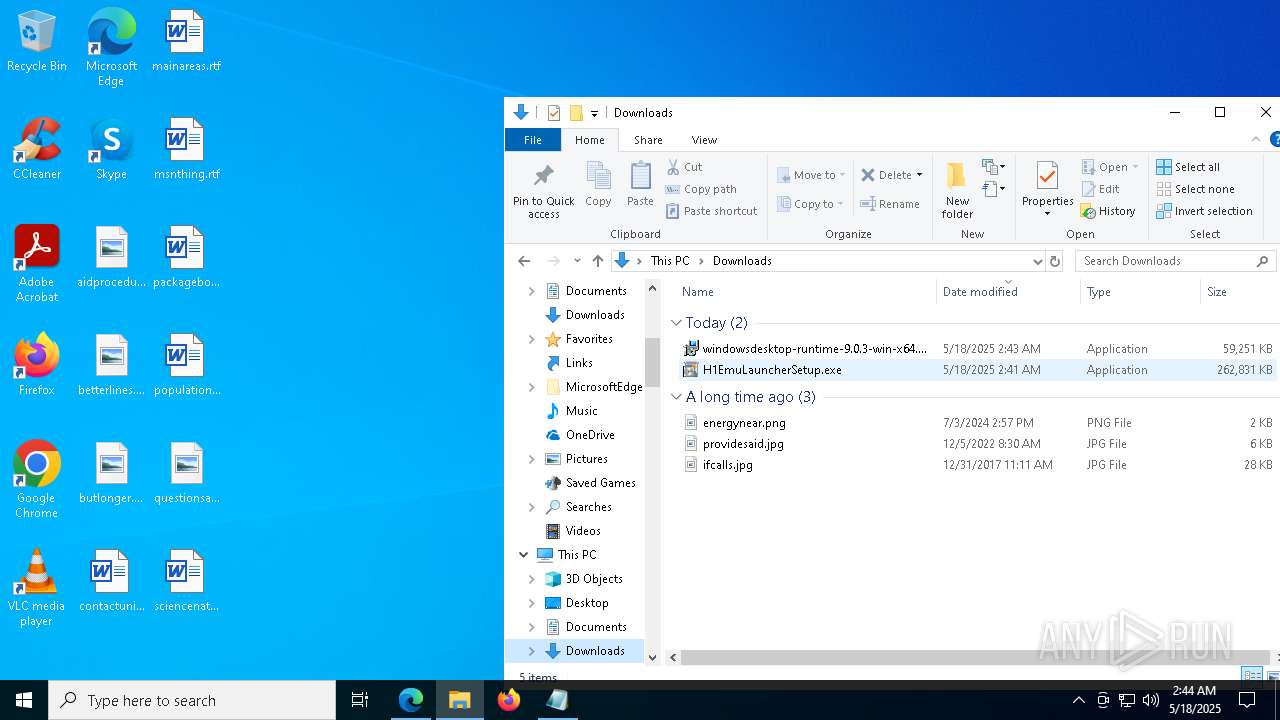Select Favorites in navigation pane
Viewport: 1280px width, 720px height.
[589, 339]
